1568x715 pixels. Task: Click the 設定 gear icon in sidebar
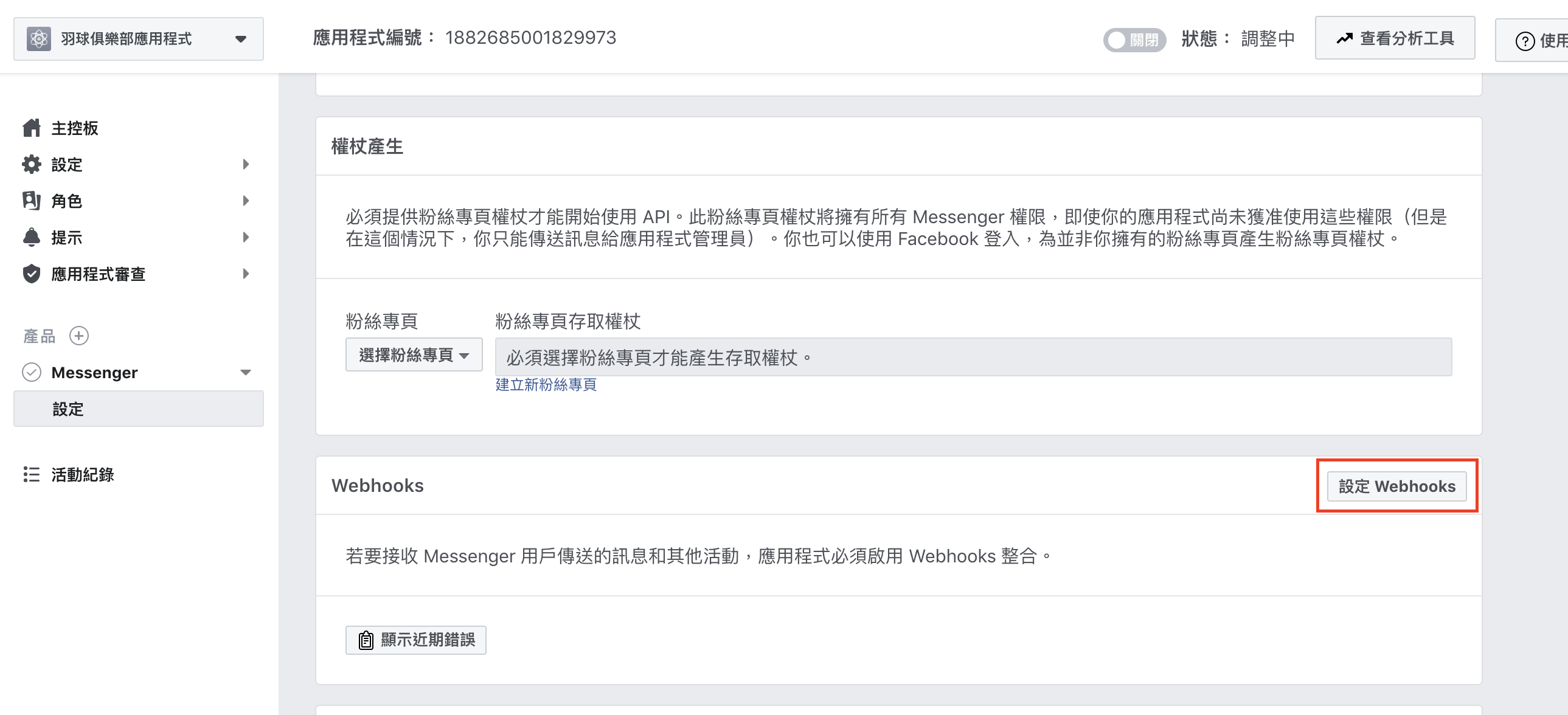[31, 164]
